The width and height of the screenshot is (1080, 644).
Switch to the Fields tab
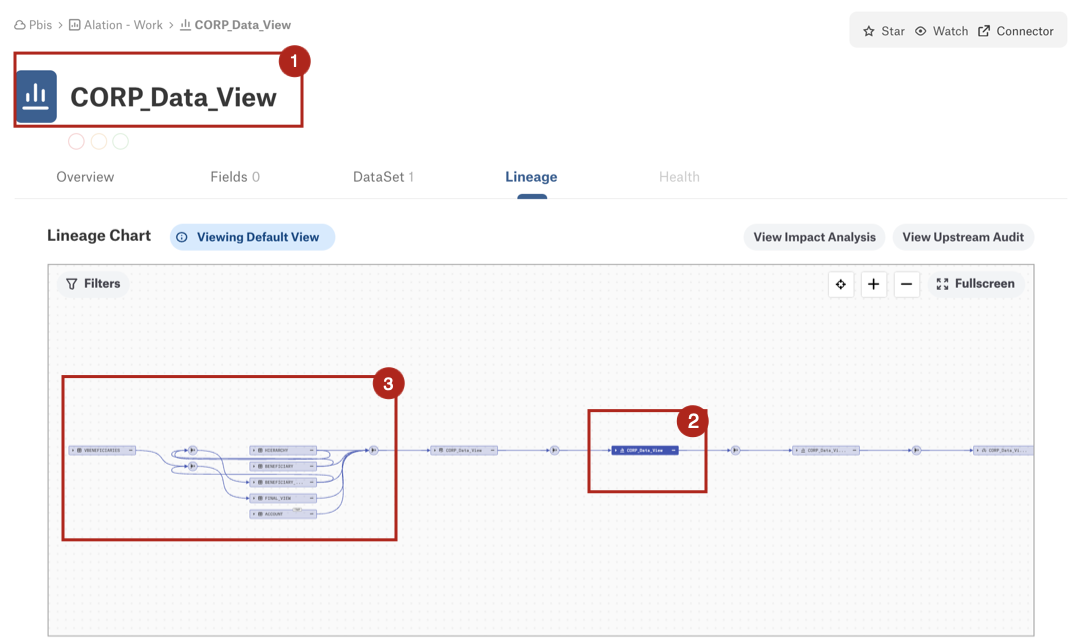pos(235,177)
